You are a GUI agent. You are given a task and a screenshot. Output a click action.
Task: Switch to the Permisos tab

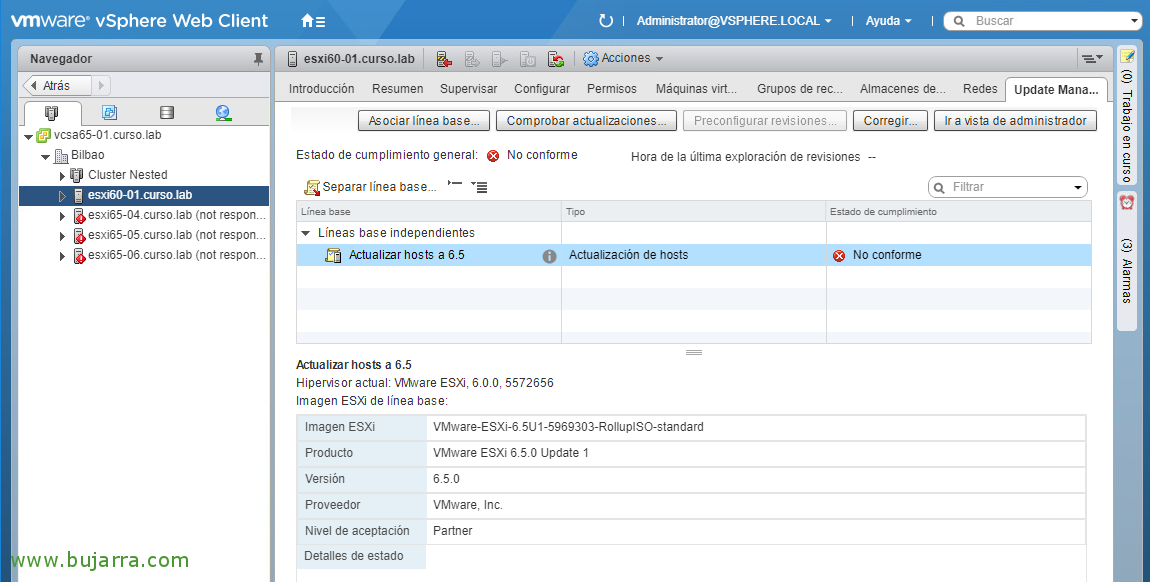(612, 89)
